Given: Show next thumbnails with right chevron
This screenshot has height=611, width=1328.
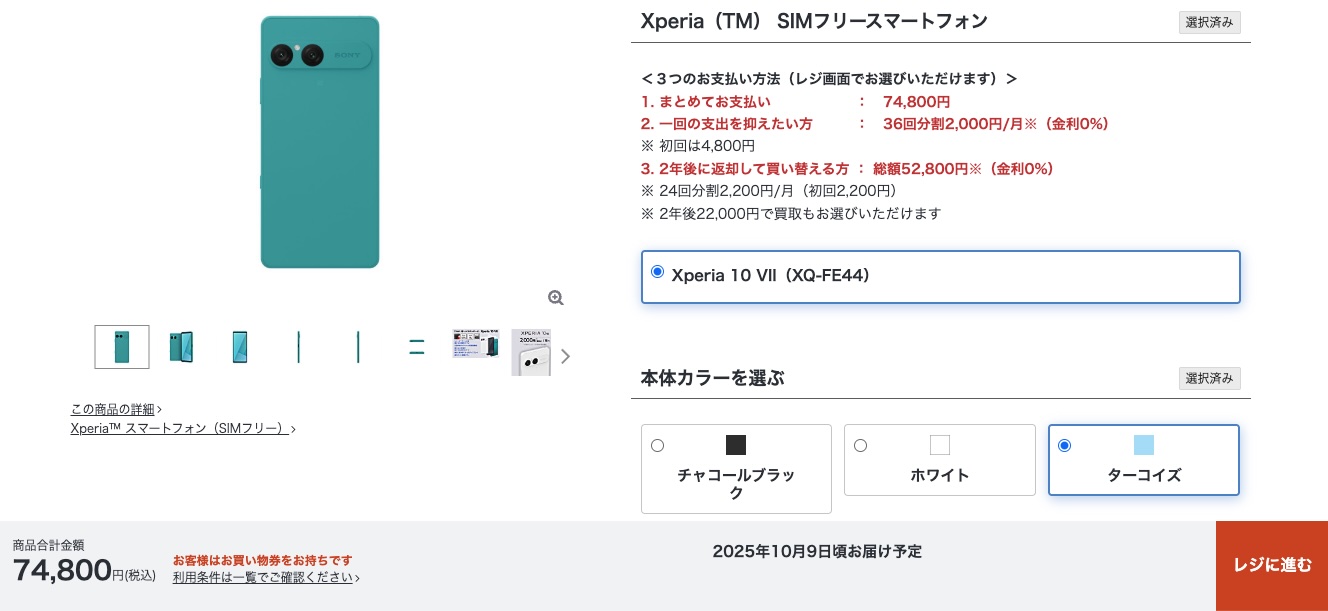Looking at the screenshot, I should [566, 356].
